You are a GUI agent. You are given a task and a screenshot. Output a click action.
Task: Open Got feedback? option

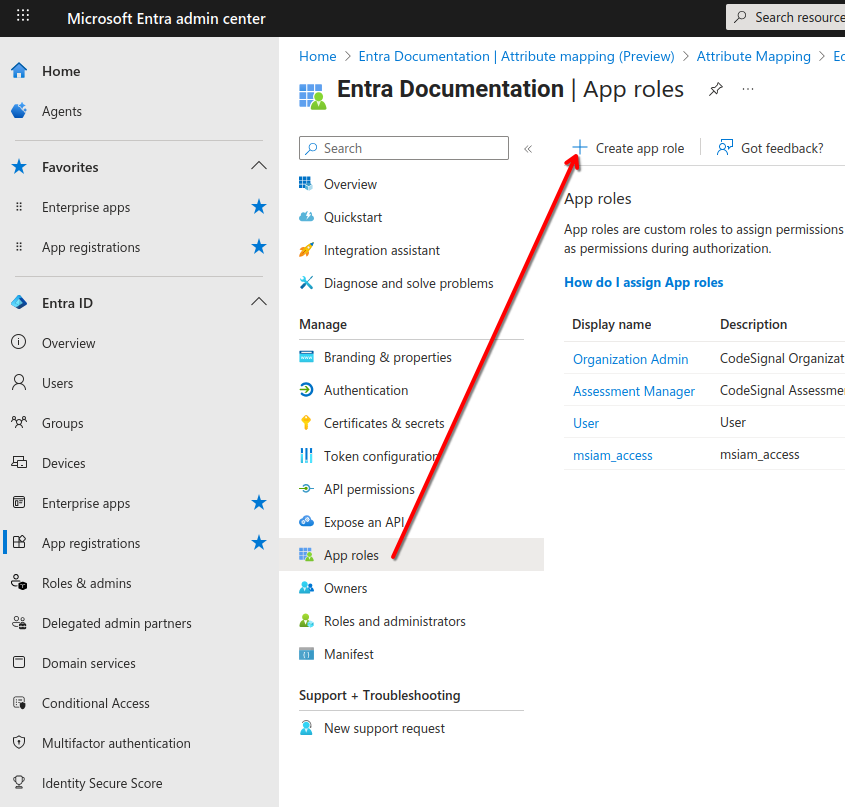click(770, 148)
